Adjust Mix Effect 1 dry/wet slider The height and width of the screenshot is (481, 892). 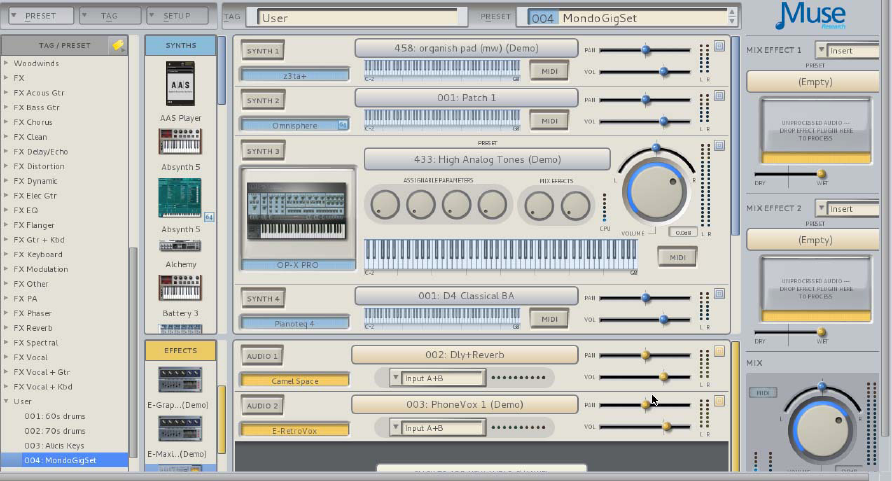point(821,174)
